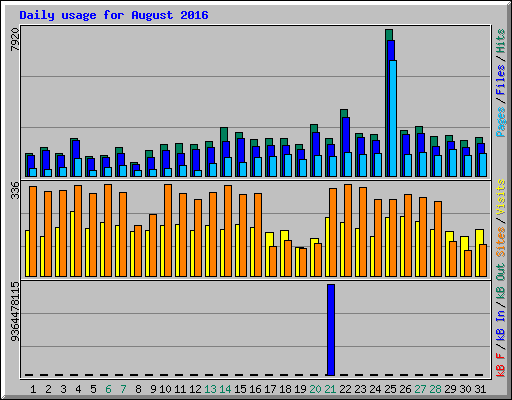Image resolution: width=512 pixels, height=400 pixels.
Task: Click the orange Sites bar on day 28
Action: pyautogui.click(x=438, y=239)
